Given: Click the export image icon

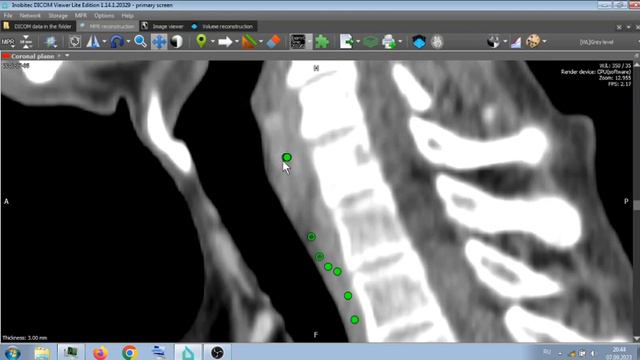Looking at the screenshot, I should (x=347, y=42).
